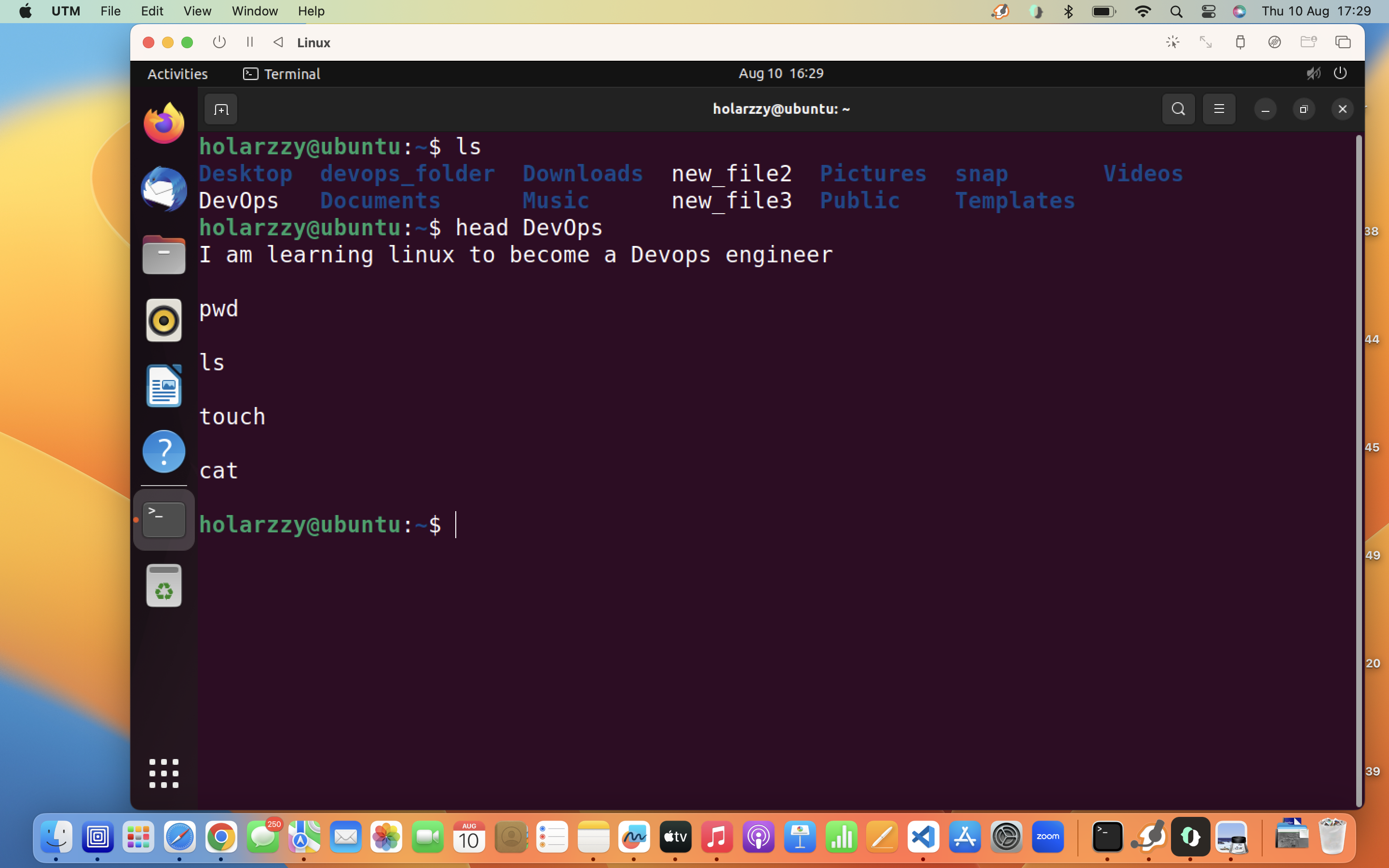Open the terminal hamburger menu
Viewport: 1389px width, 868px height.
[1219, 109]
